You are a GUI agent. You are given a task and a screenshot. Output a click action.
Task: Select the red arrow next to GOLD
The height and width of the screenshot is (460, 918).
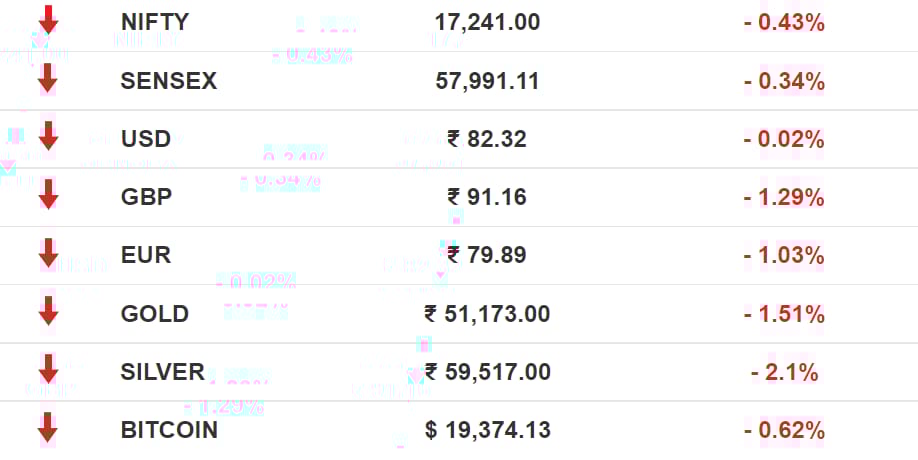pos(48,311)
